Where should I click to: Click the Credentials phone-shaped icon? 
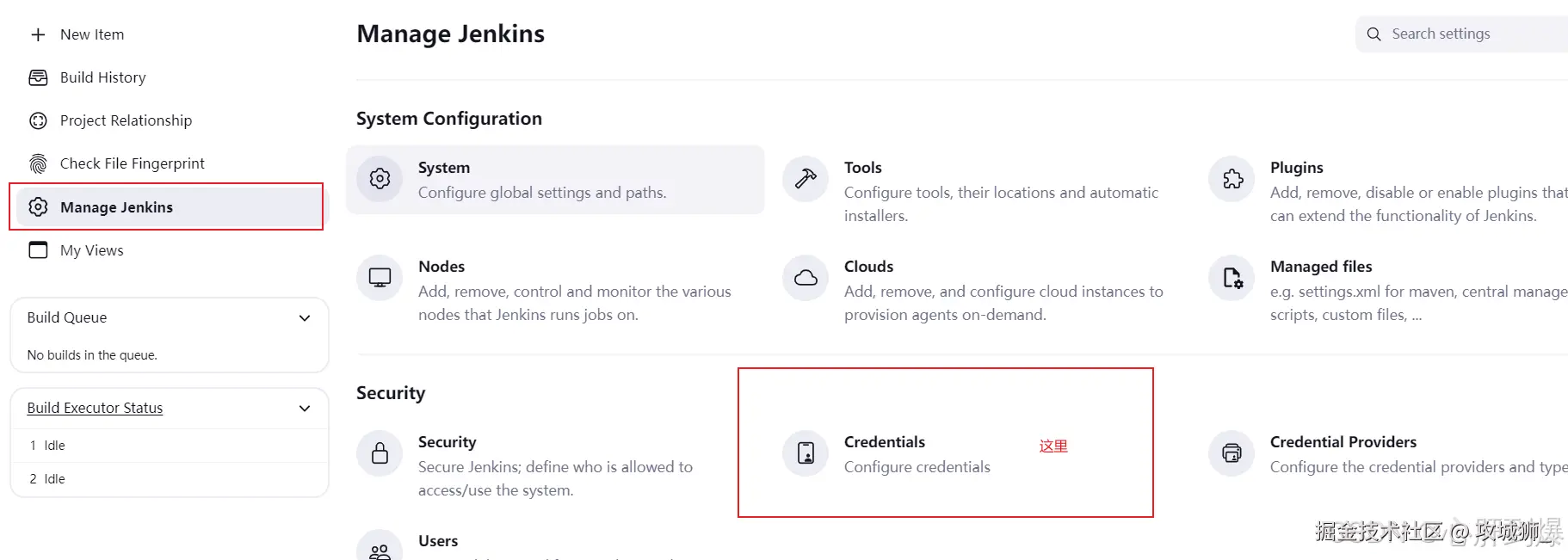[x=806, y=453]
